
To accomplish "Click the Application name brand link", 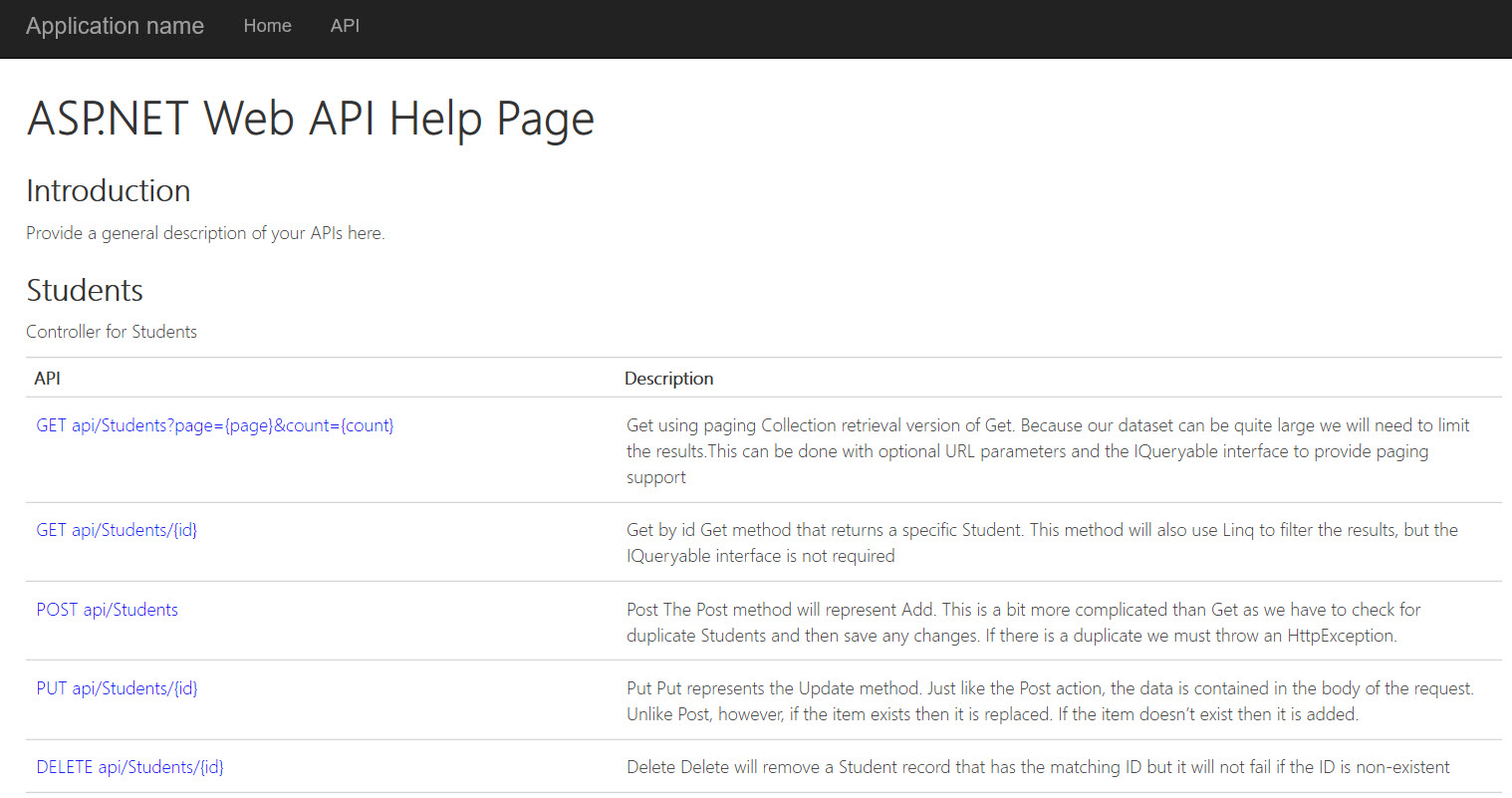I will coord(115,26).
